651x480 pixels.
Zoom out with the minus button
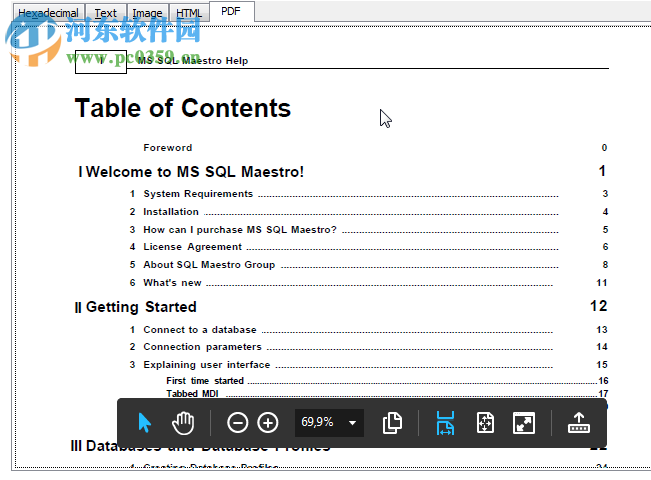click(237, 423)
